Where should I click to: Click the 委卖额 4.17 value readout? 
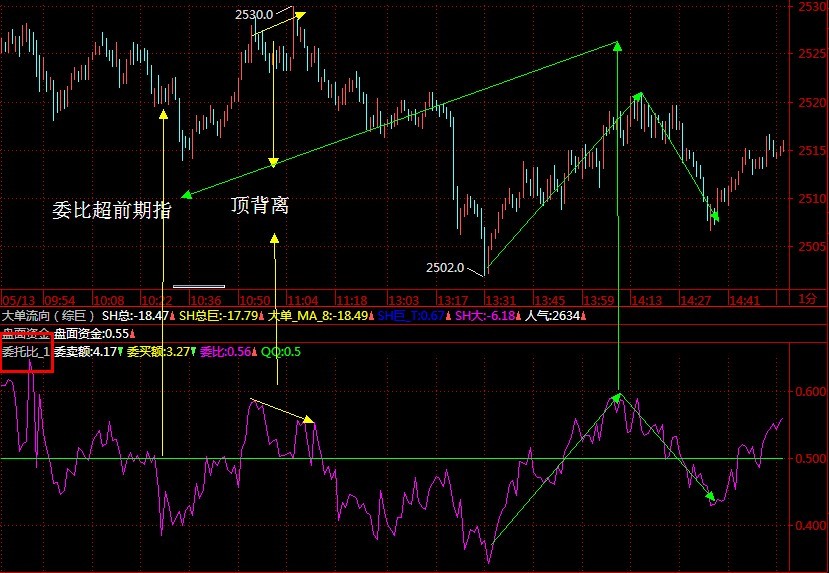point(86,352)
